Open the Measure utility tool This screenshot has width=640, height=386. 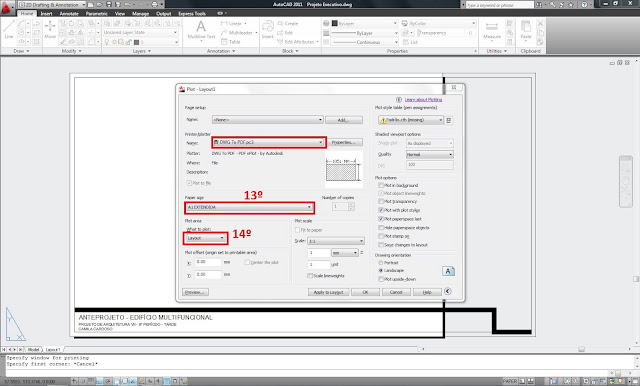point(492,29)
